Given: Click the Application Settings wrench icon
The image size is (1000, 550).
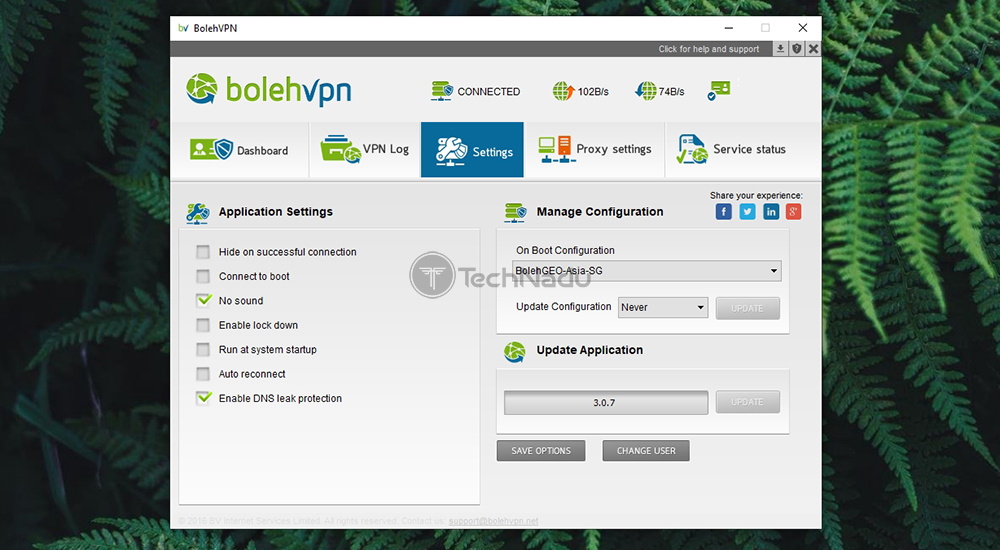Looking at the screenshot, I should click(198, 213).
